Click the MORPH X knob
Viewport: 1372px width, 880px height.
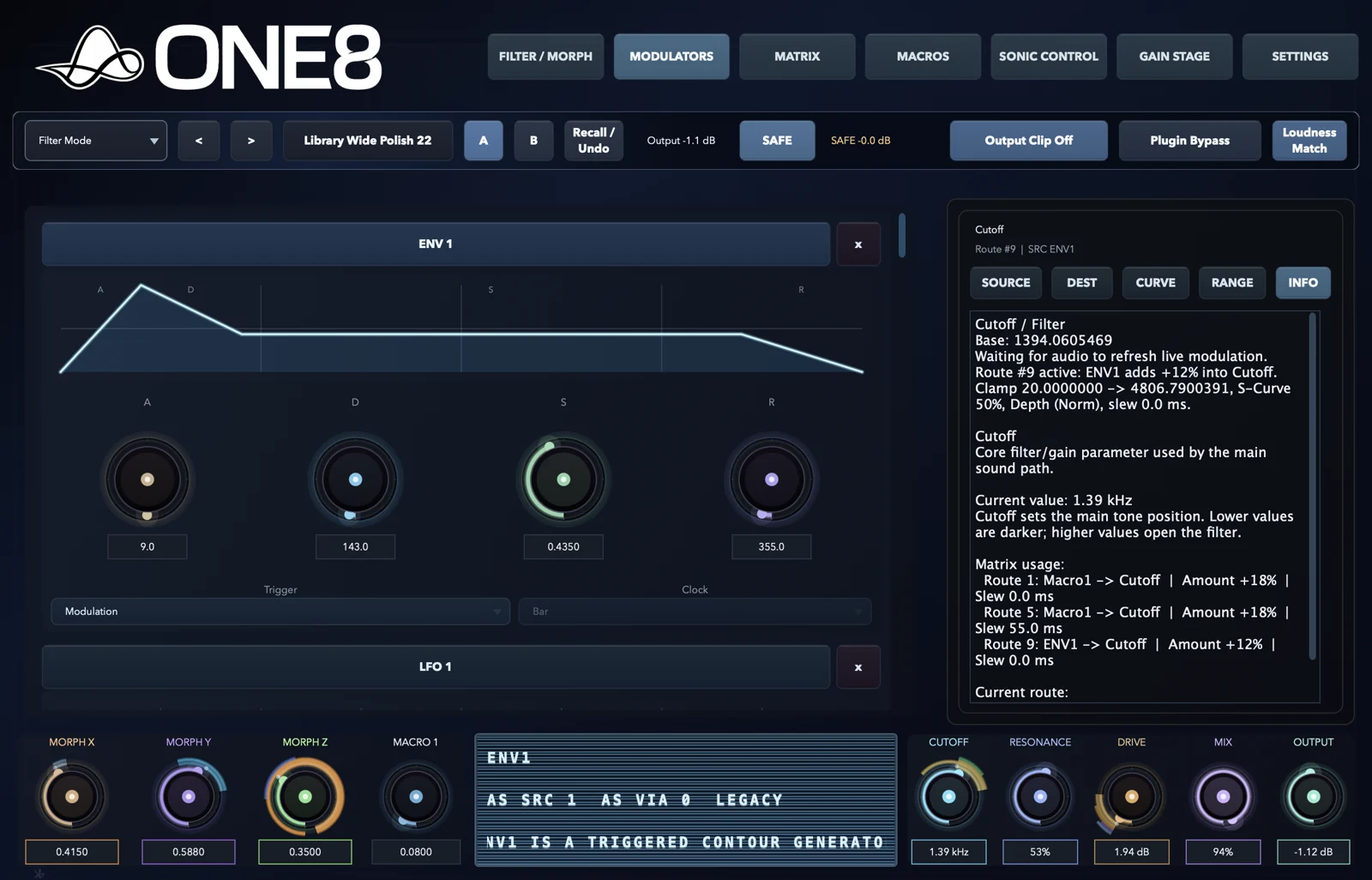[72, 797]
